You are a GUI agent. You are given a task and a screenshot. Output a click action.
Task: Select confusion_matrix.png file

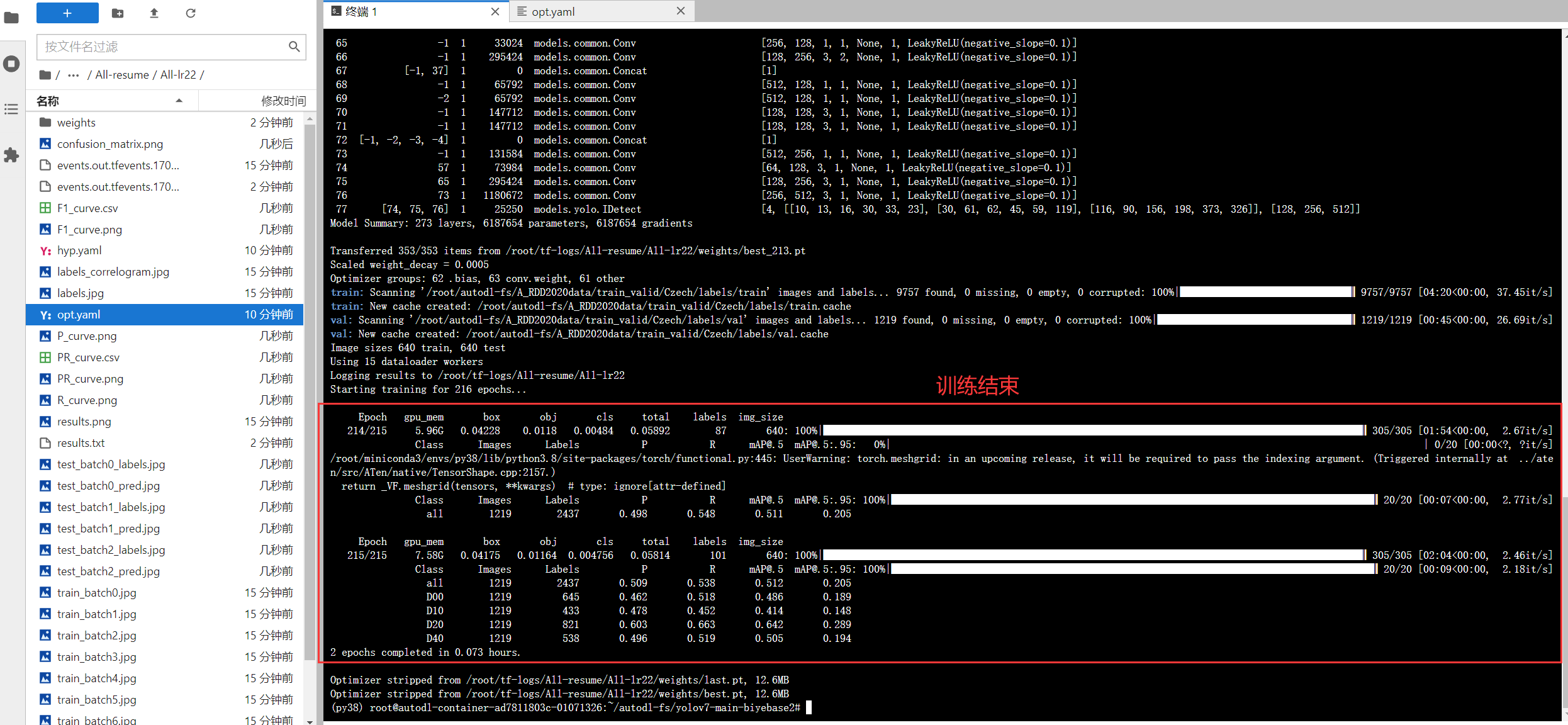(165, 144)
